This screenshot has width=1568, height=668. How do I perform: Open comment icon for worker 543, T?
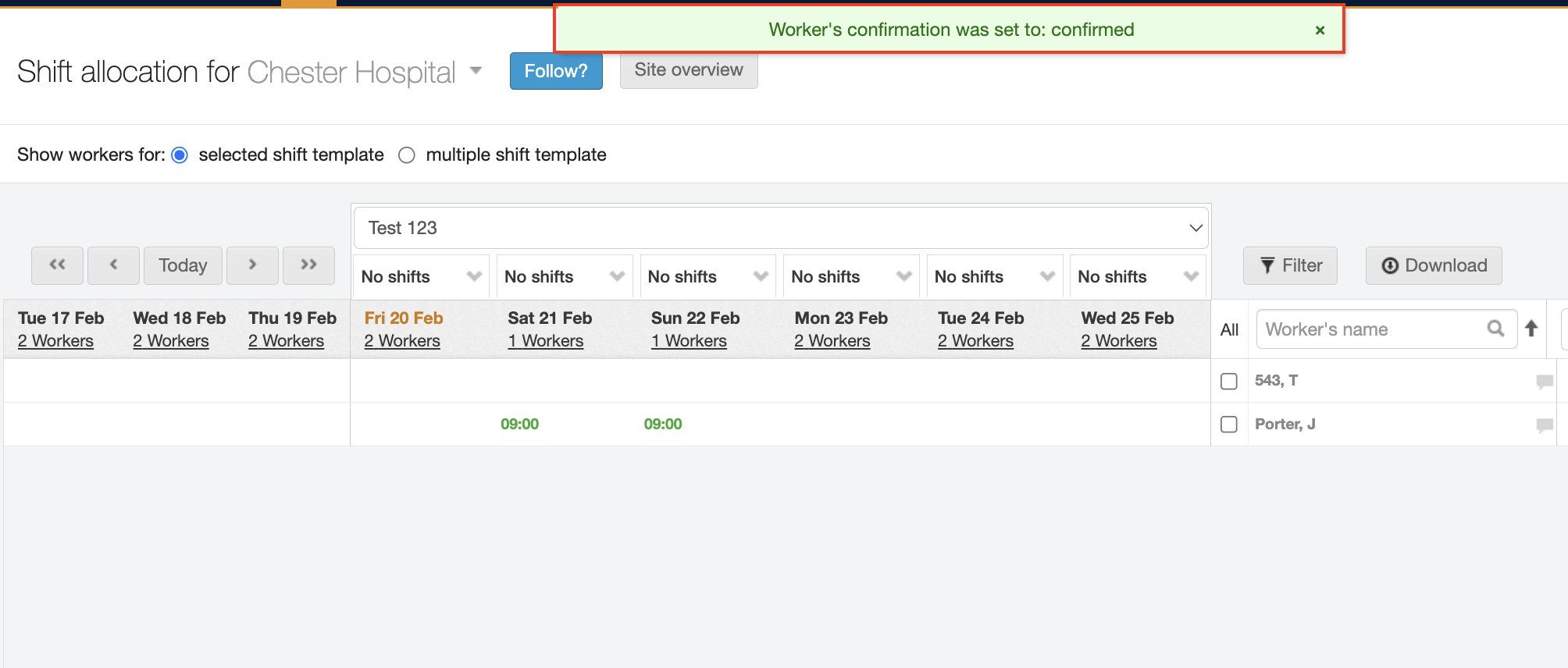coord(1544,382)
